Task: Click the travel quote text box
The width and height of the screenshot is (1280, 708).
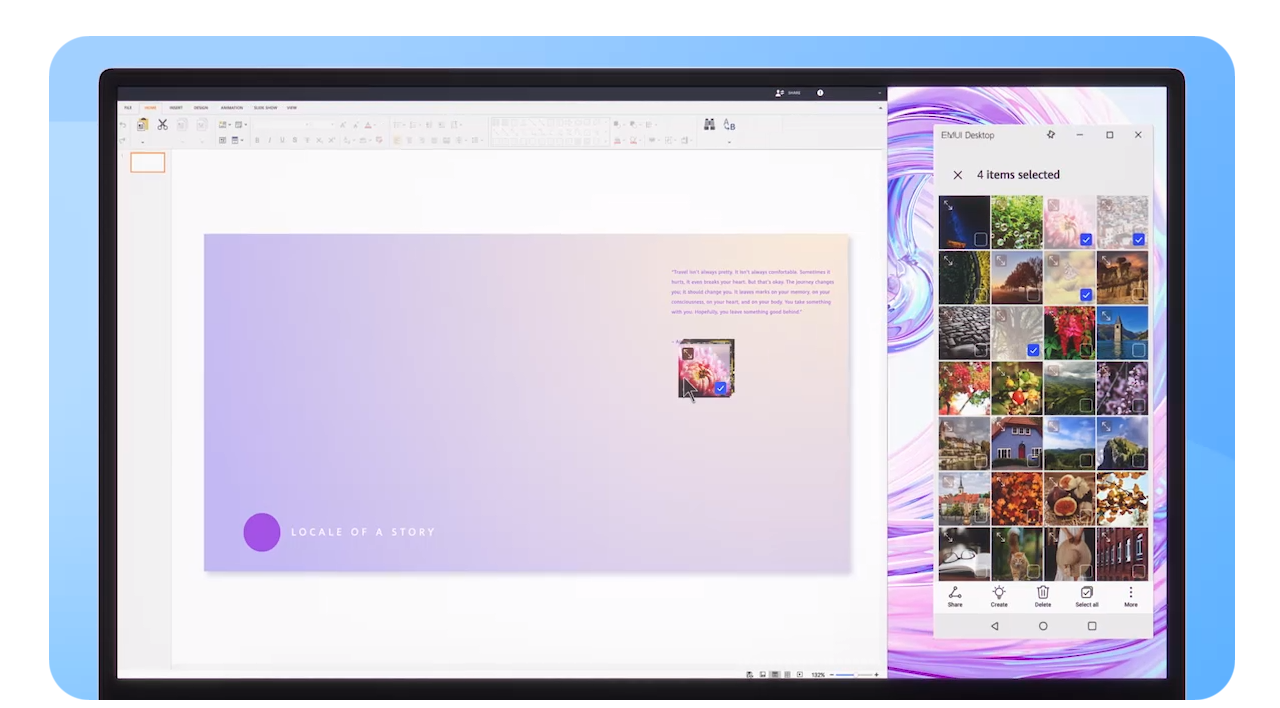Action: click(752, 292)
